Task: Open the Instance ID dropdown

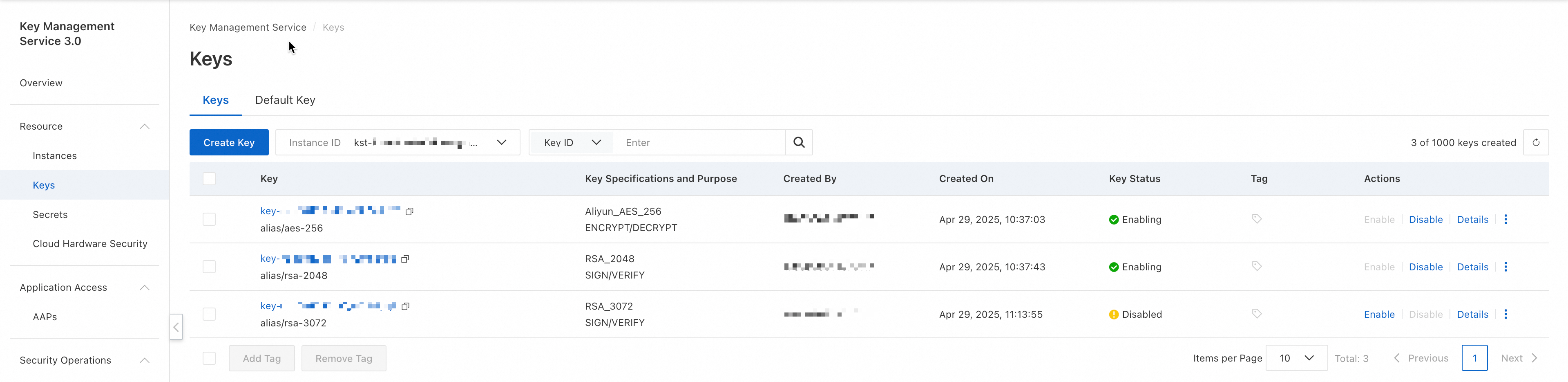Action: pos(501,143)
